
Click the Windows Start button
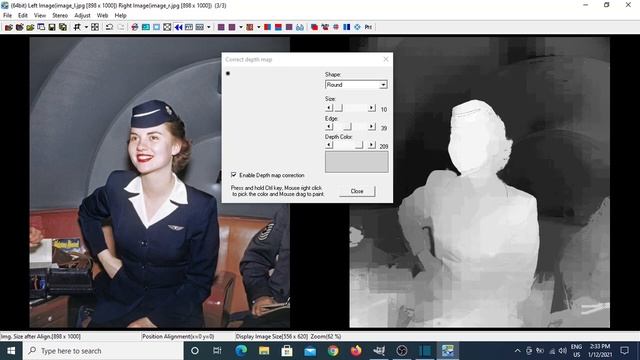click(11, 351)
